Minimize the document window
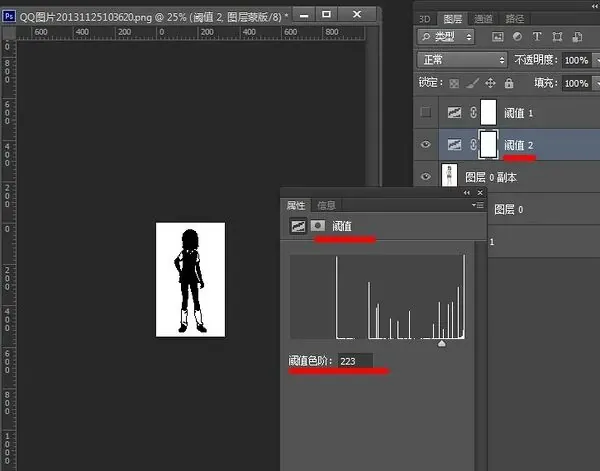This screenshot has height=471, width=600. point(304,15)
